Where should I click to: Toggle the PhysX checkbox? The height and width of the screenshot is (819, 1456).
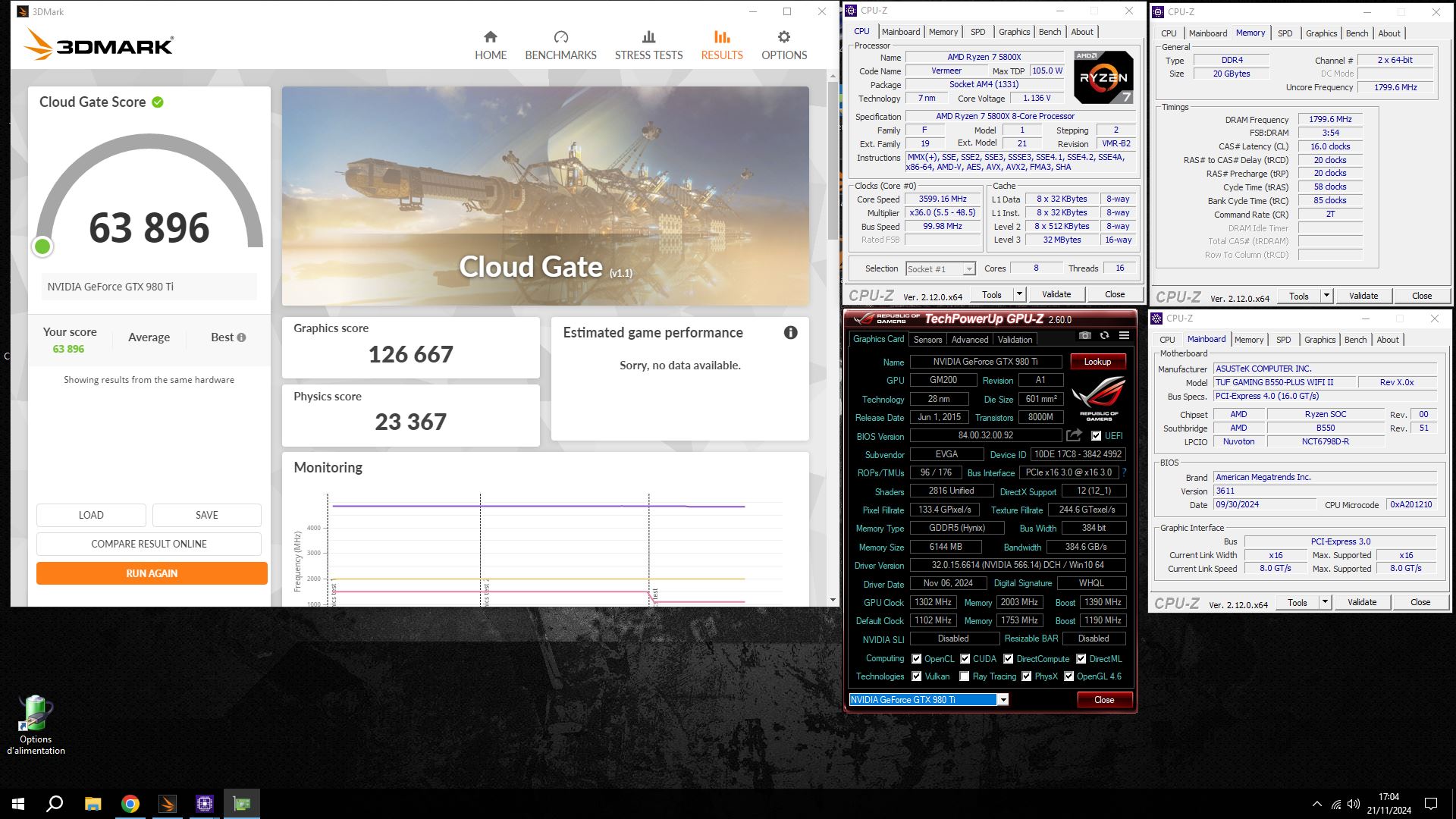click(x=1026, y=676)
